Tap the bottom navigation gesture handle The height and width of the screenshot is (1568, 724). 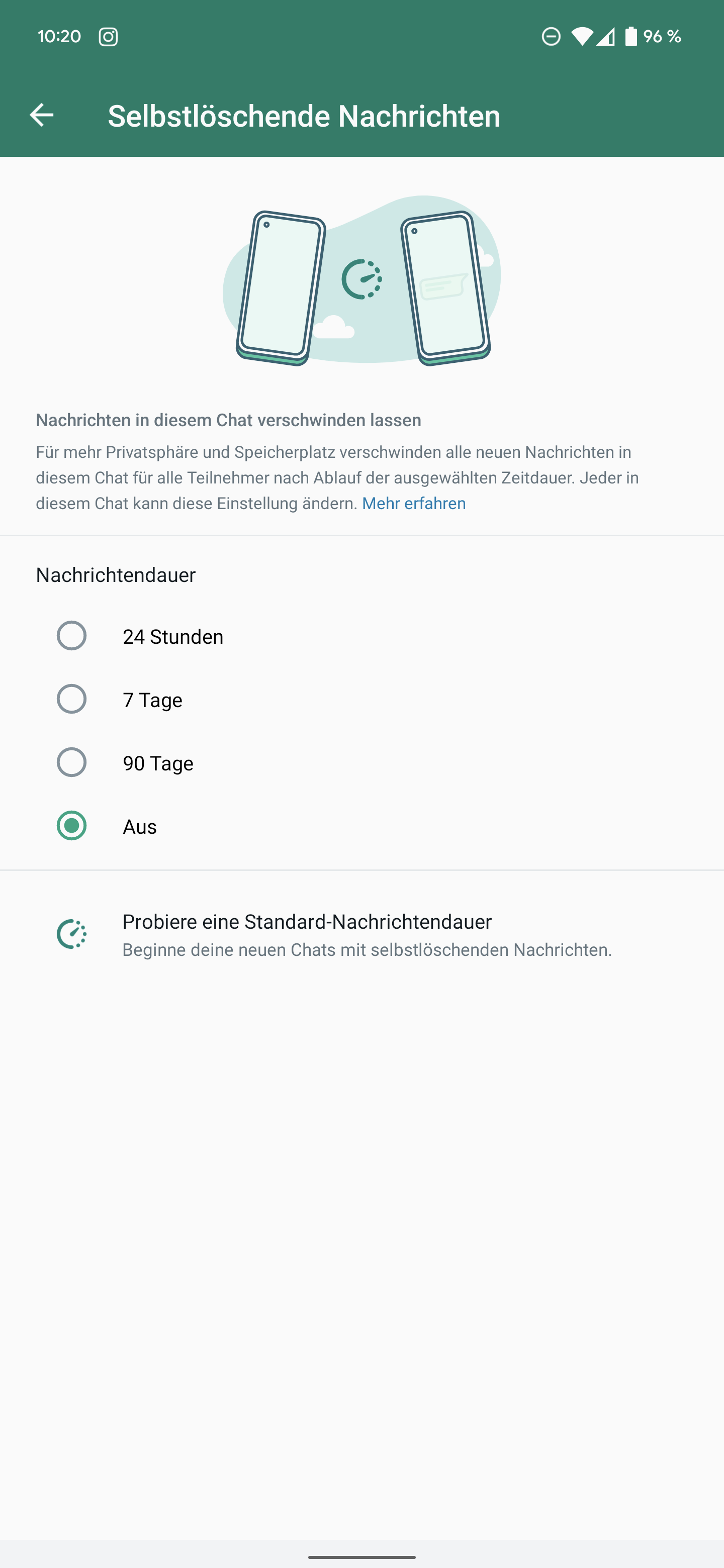(x=361, y=1557)
